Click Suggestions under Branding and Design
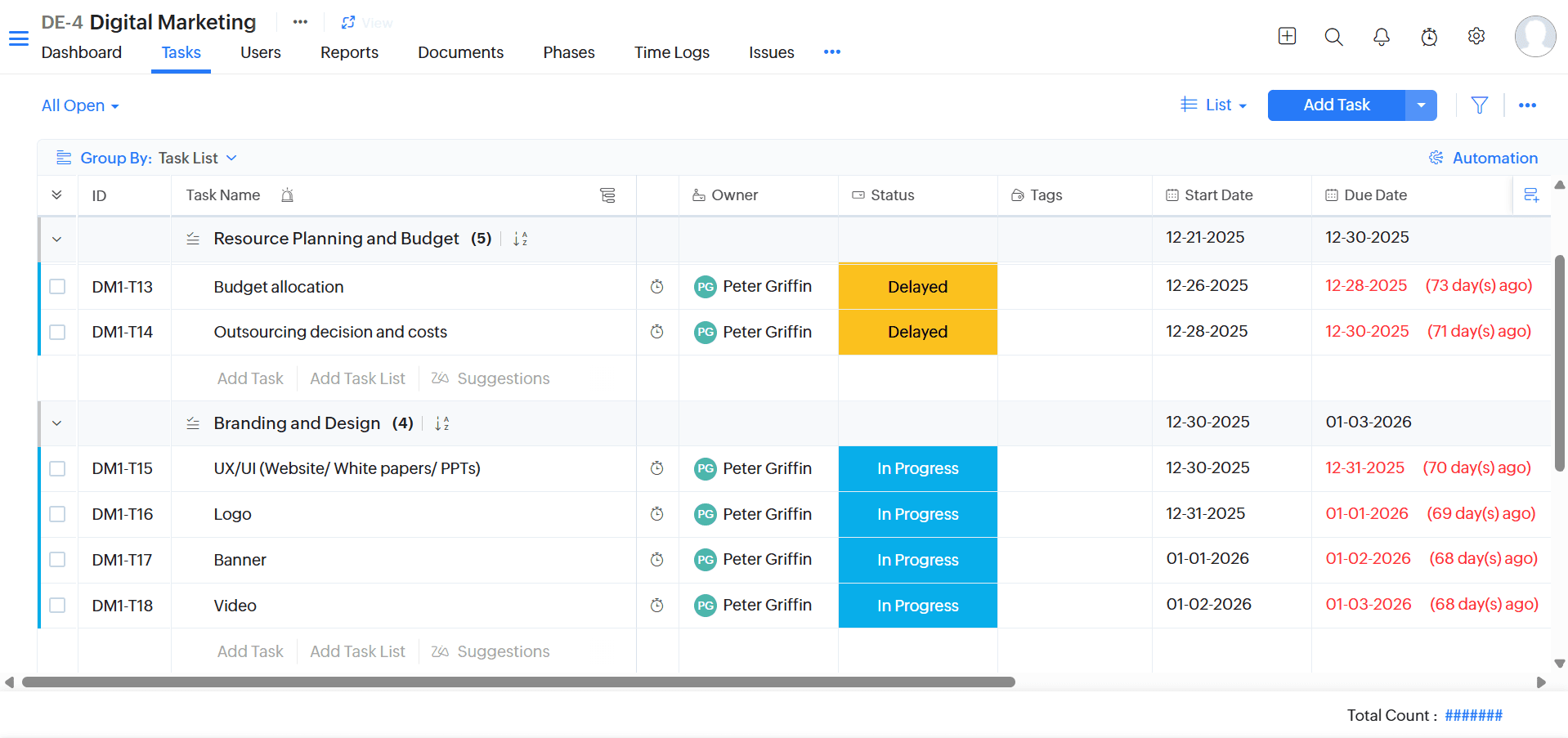Screen dimensions: 1568x738 tap(503, 651)
